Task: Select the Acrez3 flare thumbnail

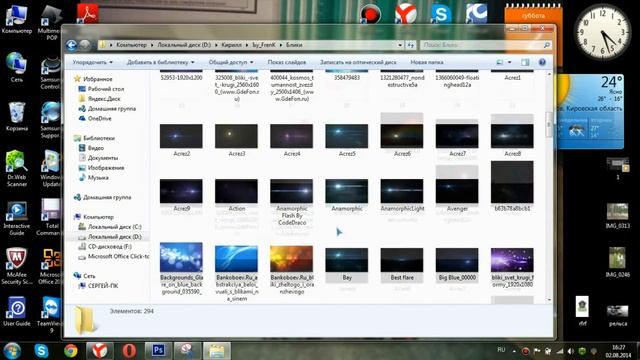Action: pos(236,136)
